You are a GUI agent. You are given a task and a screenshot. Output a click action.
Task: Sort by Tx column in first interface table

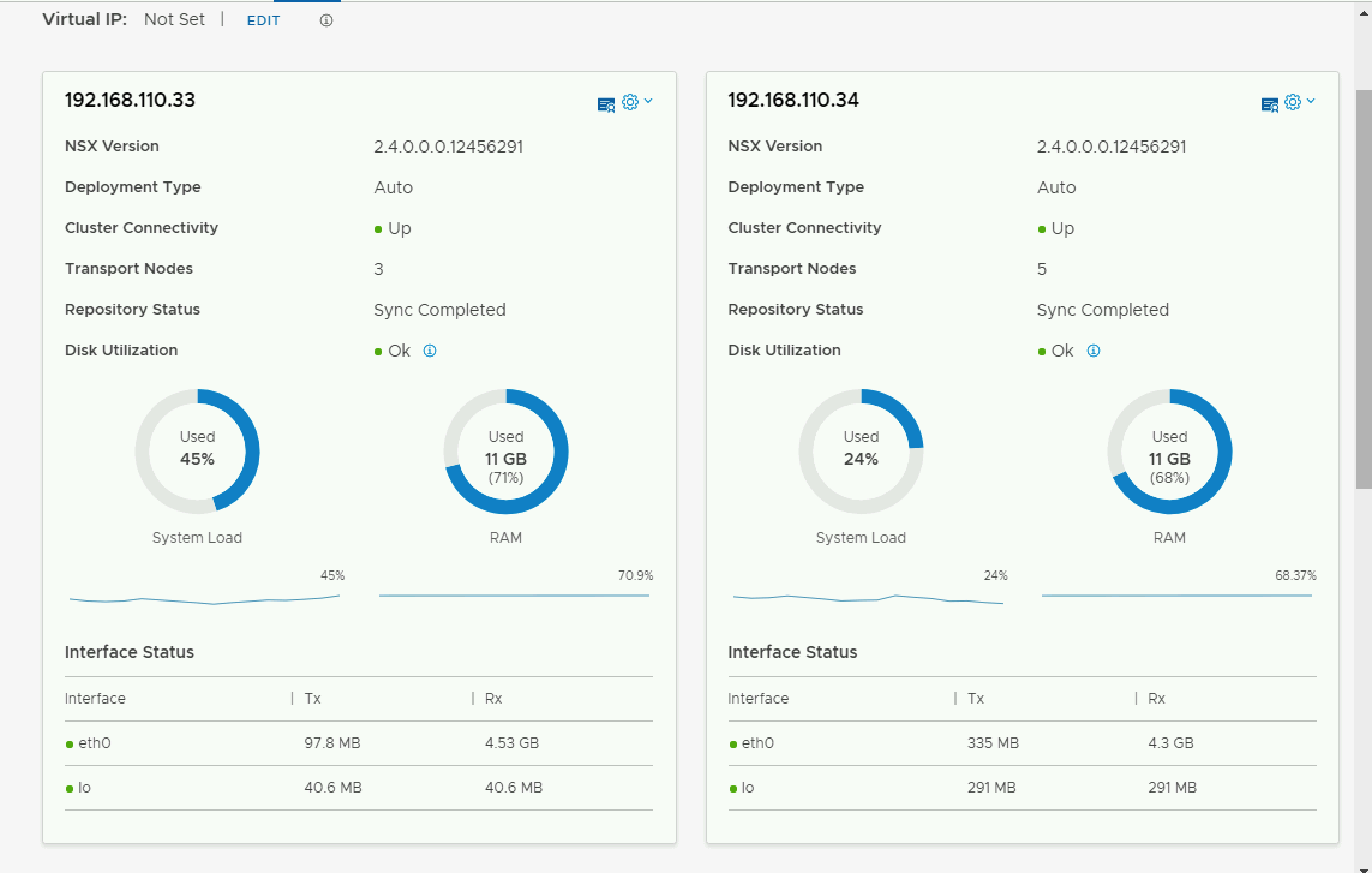[x=313, y=698]
